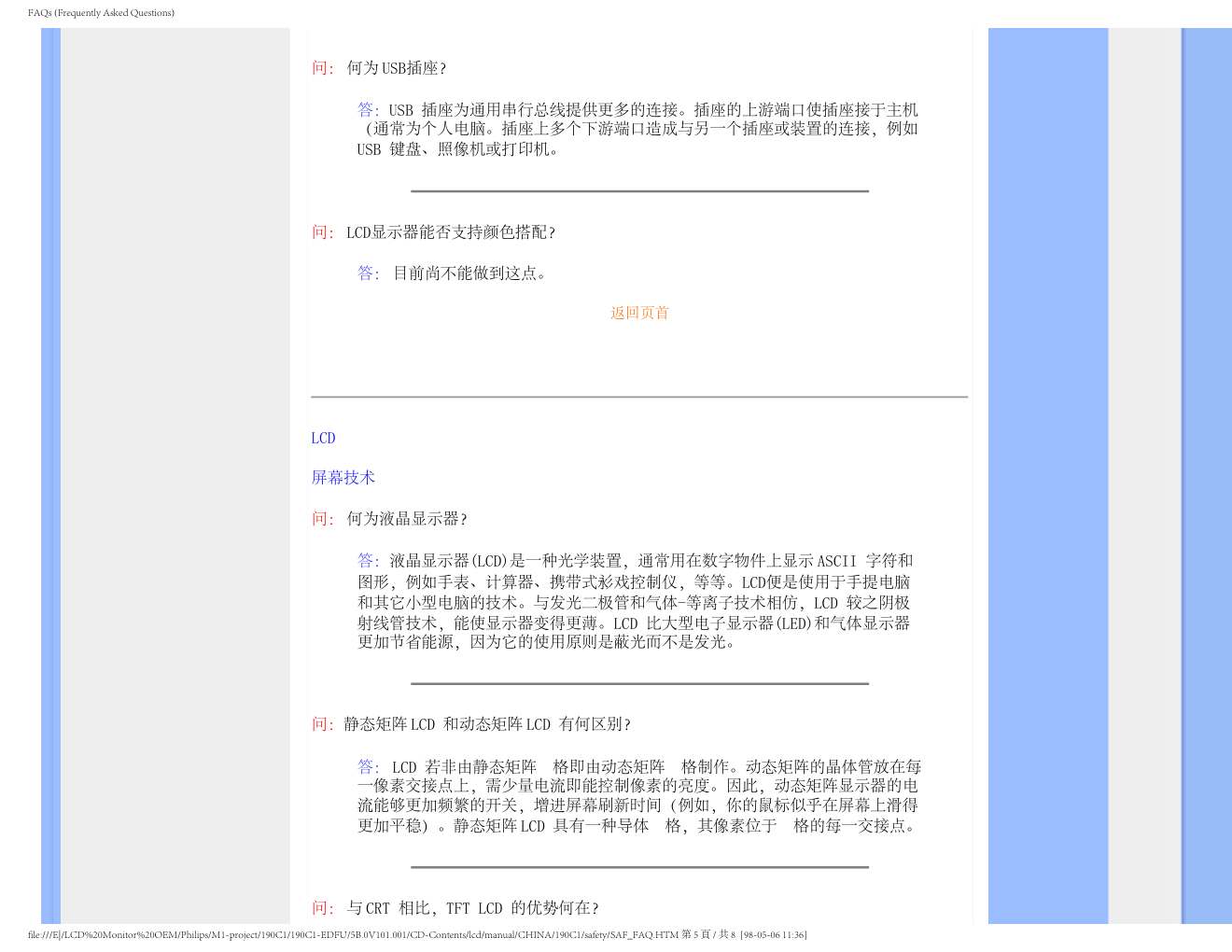Image resolution: width=1232 pixels, height=952 pixels.
Task: Click the question about 静态矩阵 LCD 和动态矩阵 LCD
Action: click(x=487, y=724)
